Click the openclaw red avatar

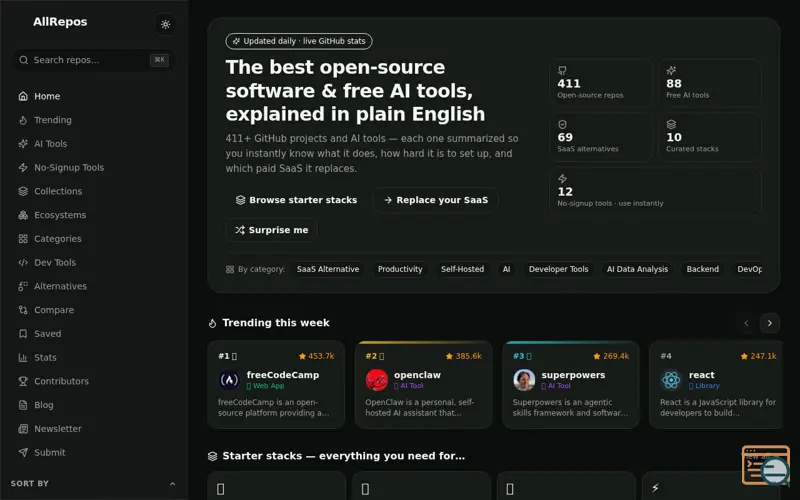377,380
